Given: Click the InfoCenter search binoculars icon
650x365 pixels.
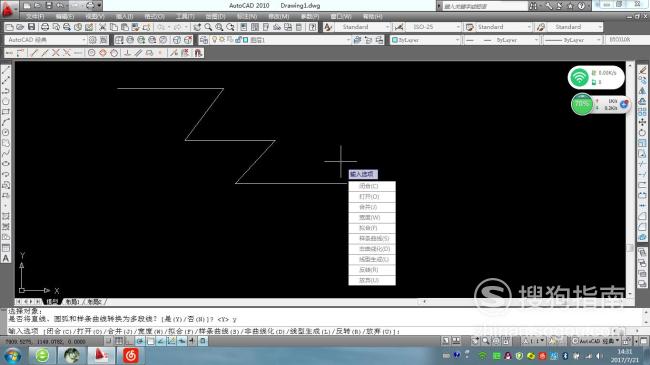Looking at the screenshot, I should click(533, 6).
